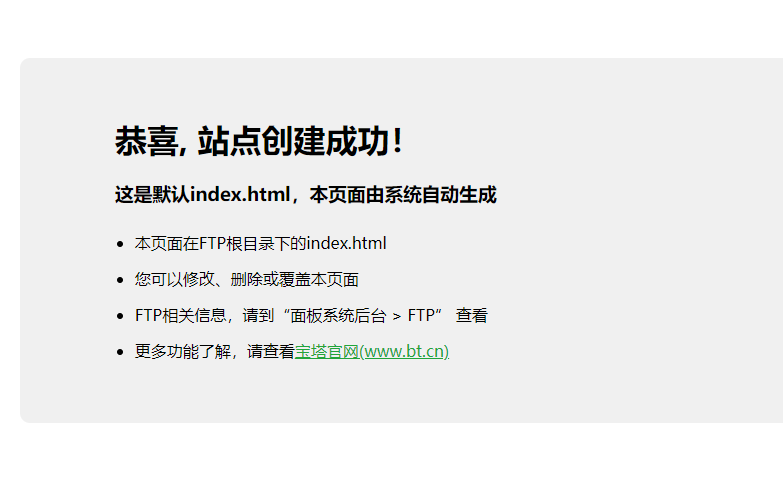
Task: Click 您可以修改、删除或覆盖本页面 text
Action: 247,280
